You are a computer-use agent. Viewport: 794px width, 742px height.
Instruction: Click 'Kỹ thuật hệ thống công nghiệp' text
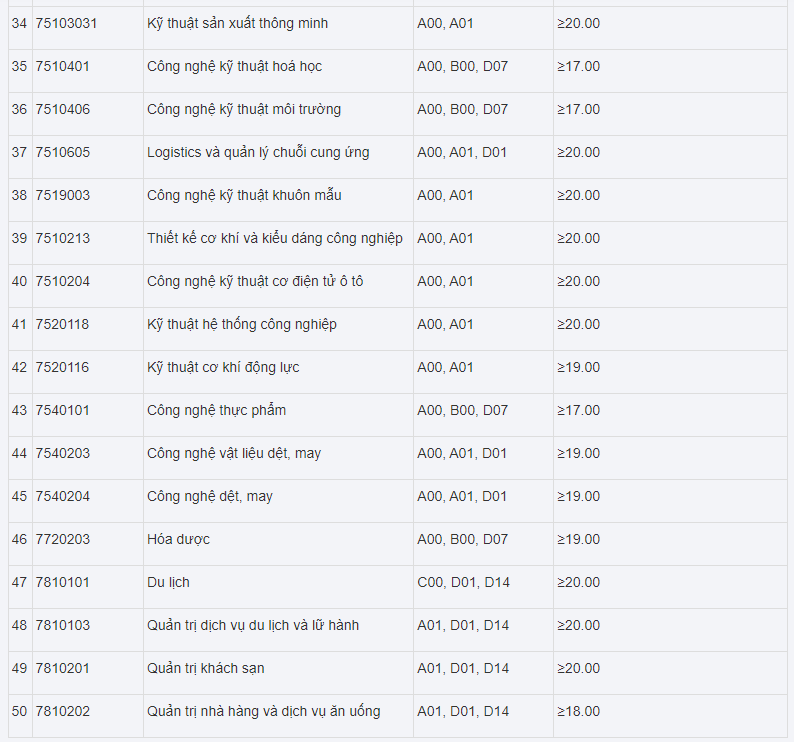[x=242, y=324]
